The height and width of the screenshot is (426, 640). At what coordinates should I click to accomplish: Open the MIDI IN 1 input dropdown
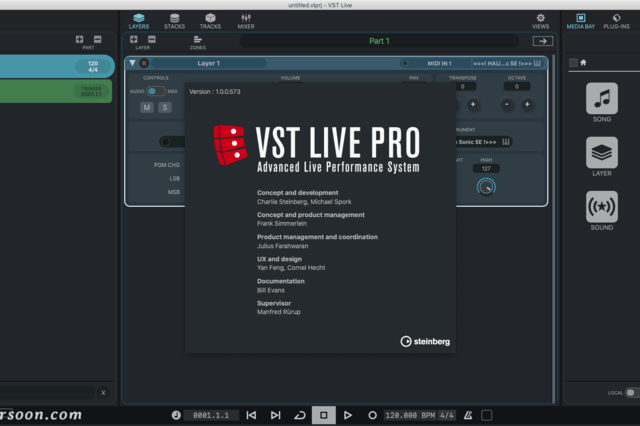pyautogui.click(x=439, y=63)
